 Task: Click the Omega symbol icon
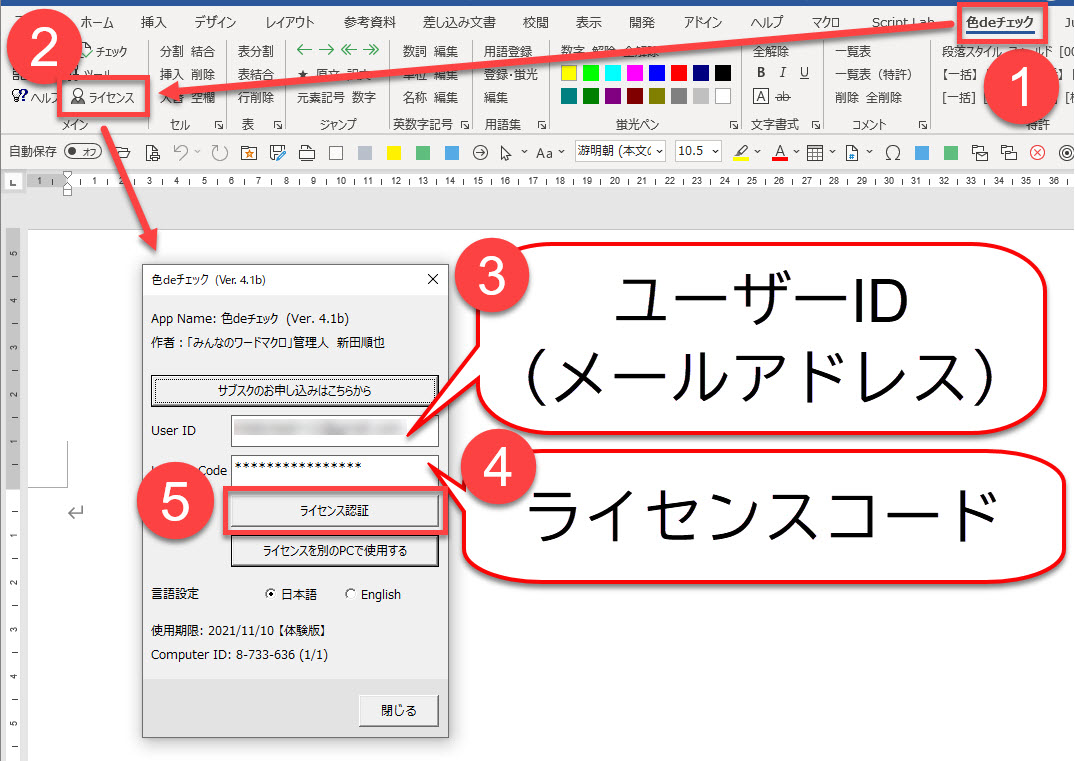(x=892, y=152)
